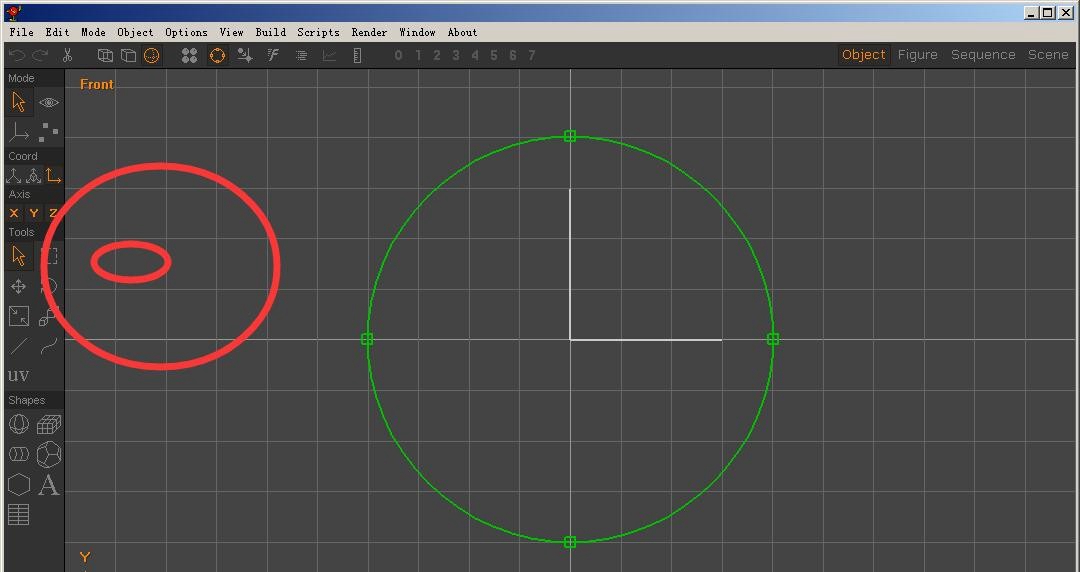Add a cube mesh shape
This screenshot has width=1080, height=572.
[49, 424]
